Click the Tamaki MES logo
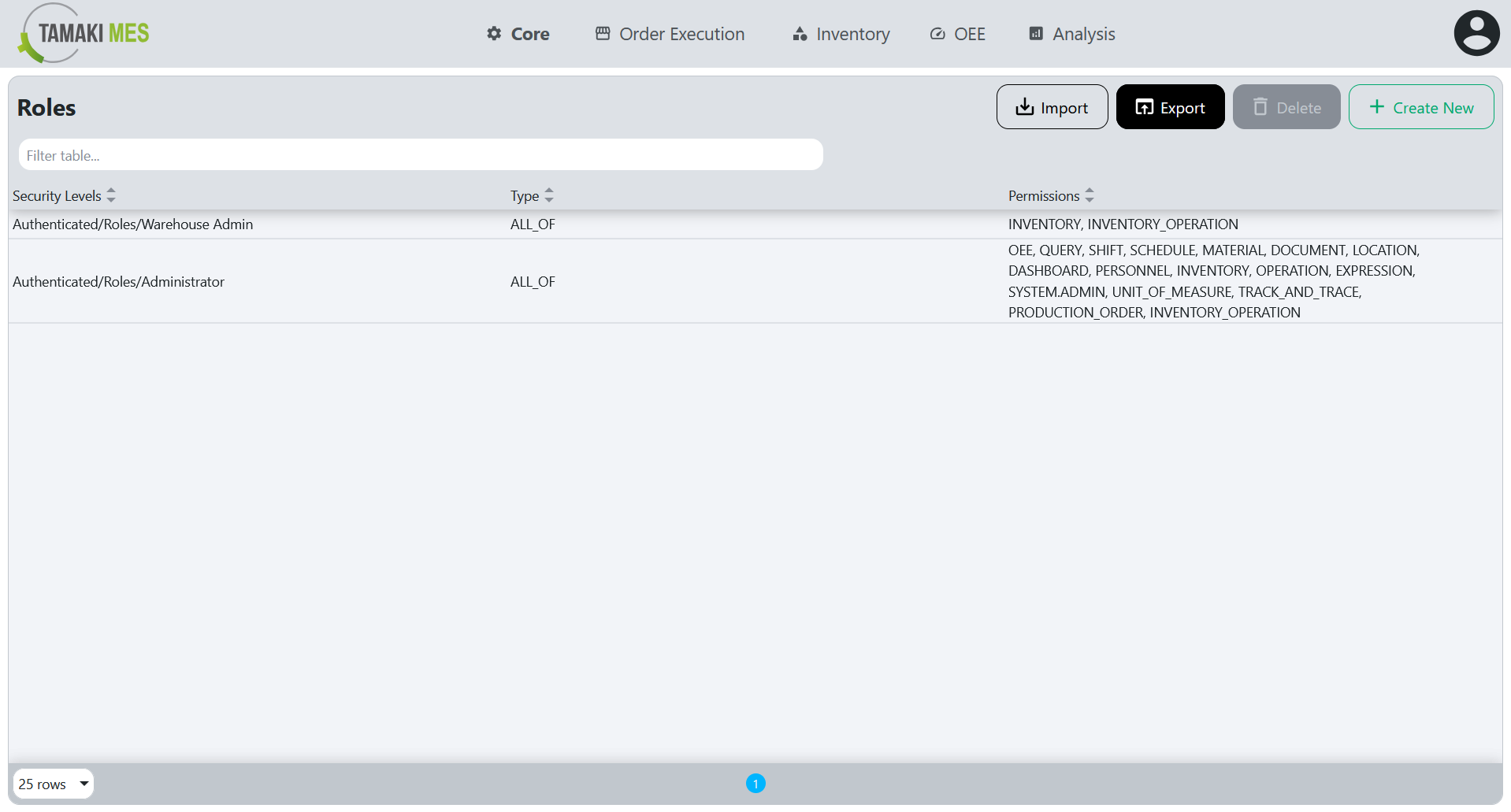The image size is (1511, 812). click(82, 33)
